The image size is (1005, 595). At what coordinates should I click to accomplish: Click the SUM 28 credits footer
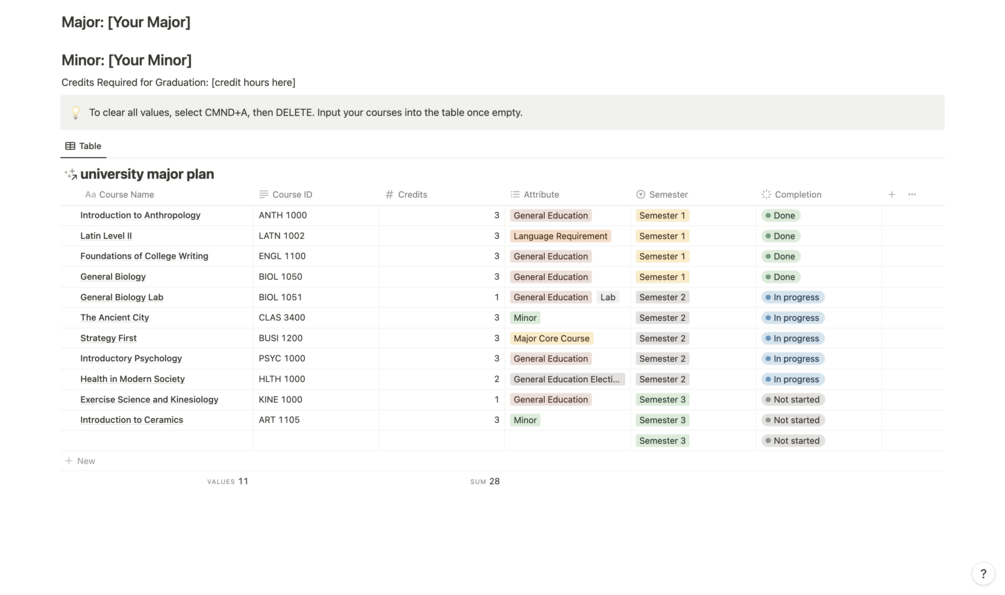click(485, 482)
